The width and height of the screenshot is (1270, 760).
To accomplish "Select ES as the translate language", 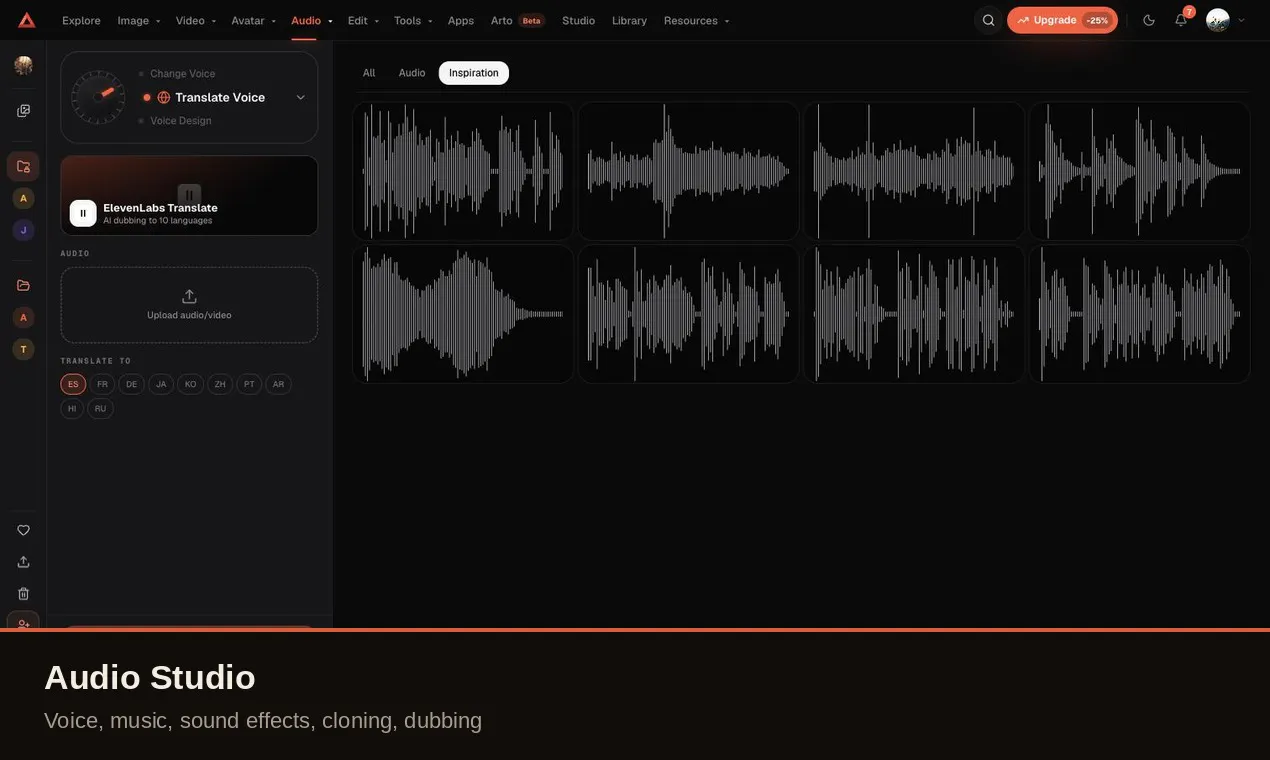I will pos(73,384).
